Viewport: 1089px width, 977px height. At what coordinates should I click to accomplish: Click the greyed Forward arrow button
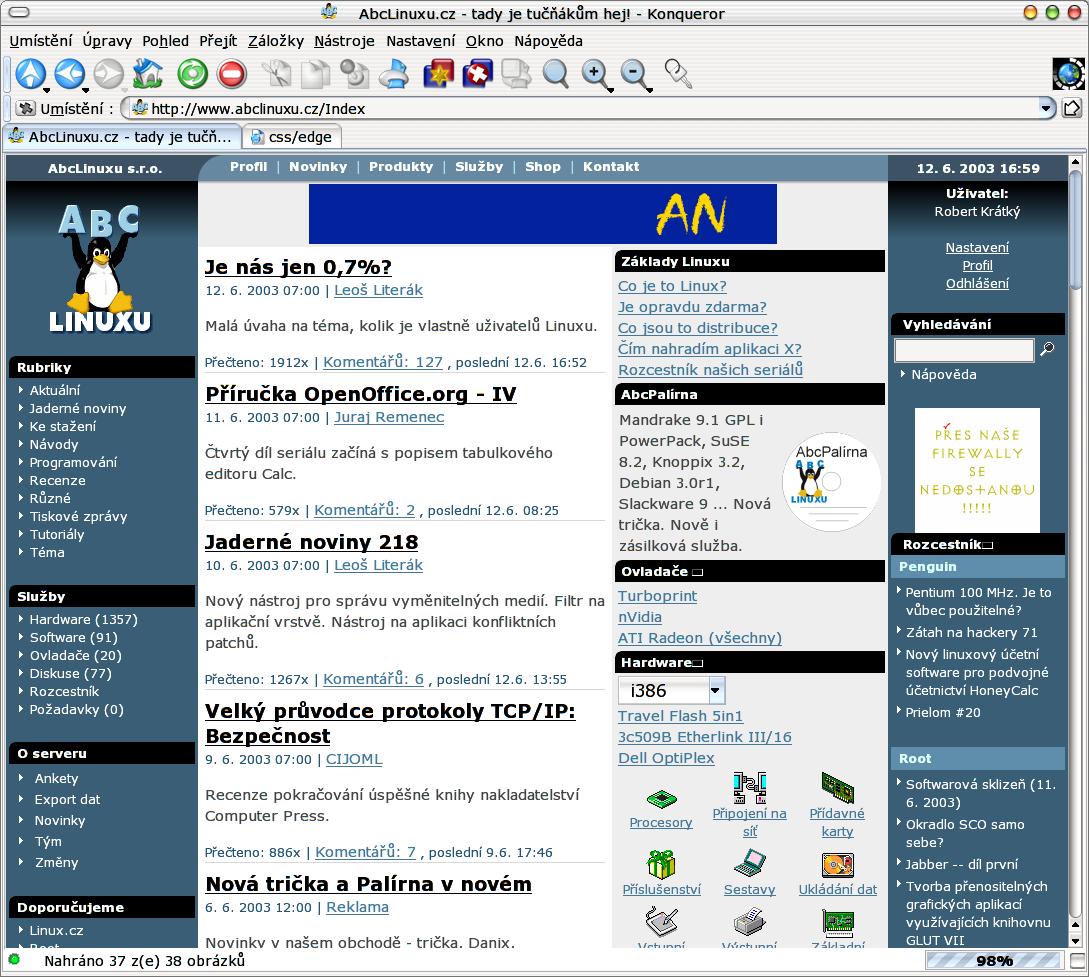click(x=108, y=74)
